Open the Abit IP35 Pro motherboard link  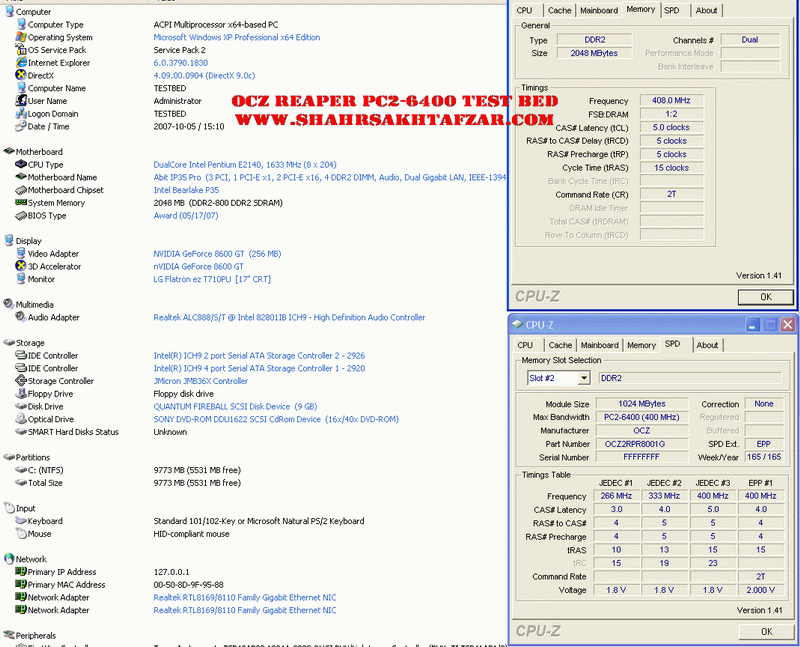point(330,177)
